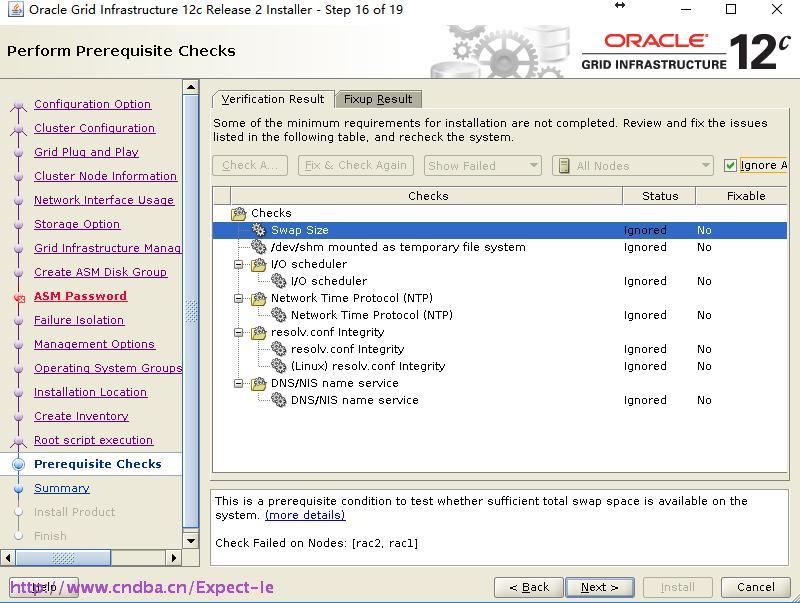Viewport: 800px width, 603px height.
Task: Click sidebar horizontal scrollbar left arrow
Action: tap(8, 558)
